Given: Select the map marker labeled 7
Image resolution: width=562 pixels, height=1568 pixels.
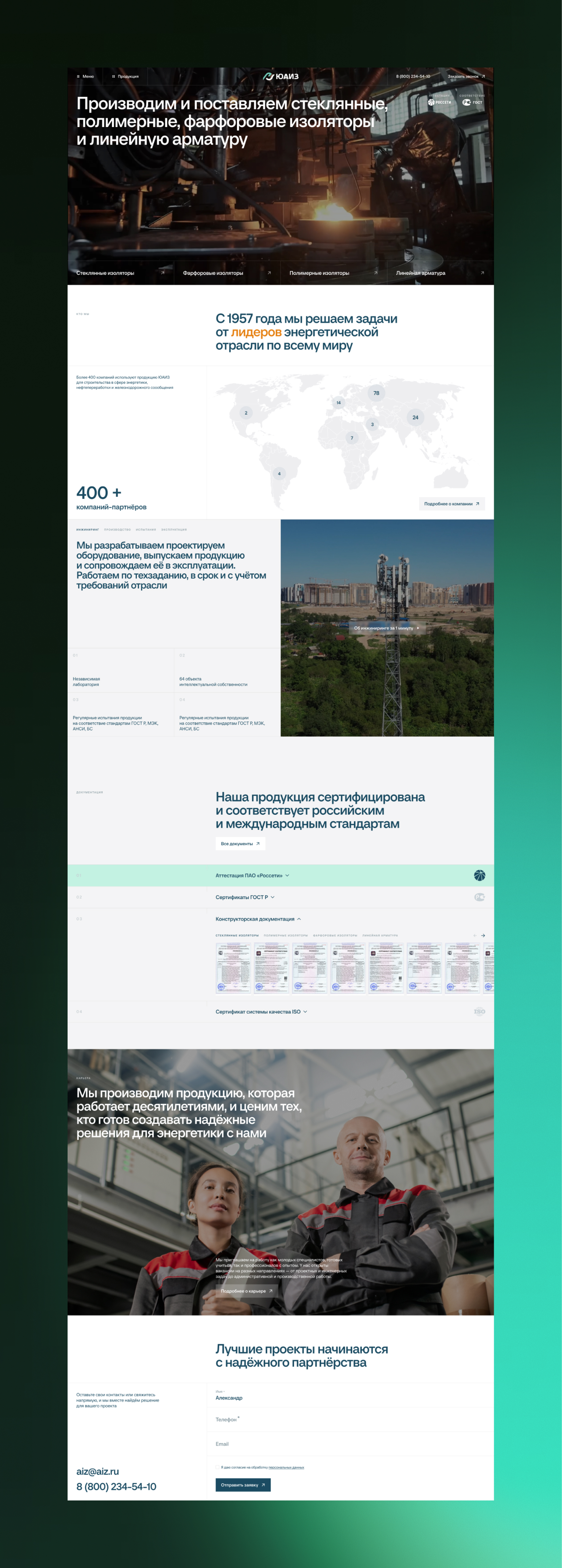Looking at the screenshot, I should click(x=352, y=438).
